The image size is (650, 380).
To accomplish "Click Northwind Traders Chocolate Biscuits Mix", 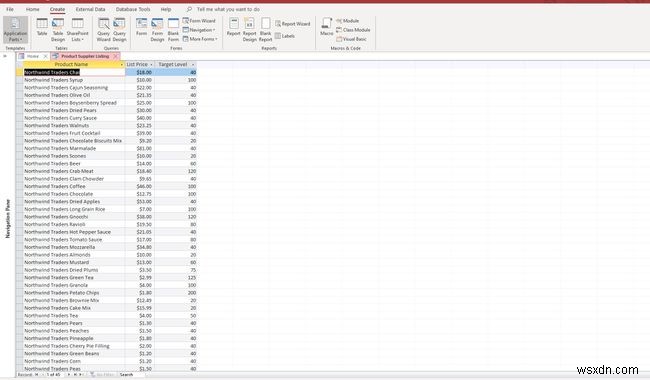I will coord(74,141).
